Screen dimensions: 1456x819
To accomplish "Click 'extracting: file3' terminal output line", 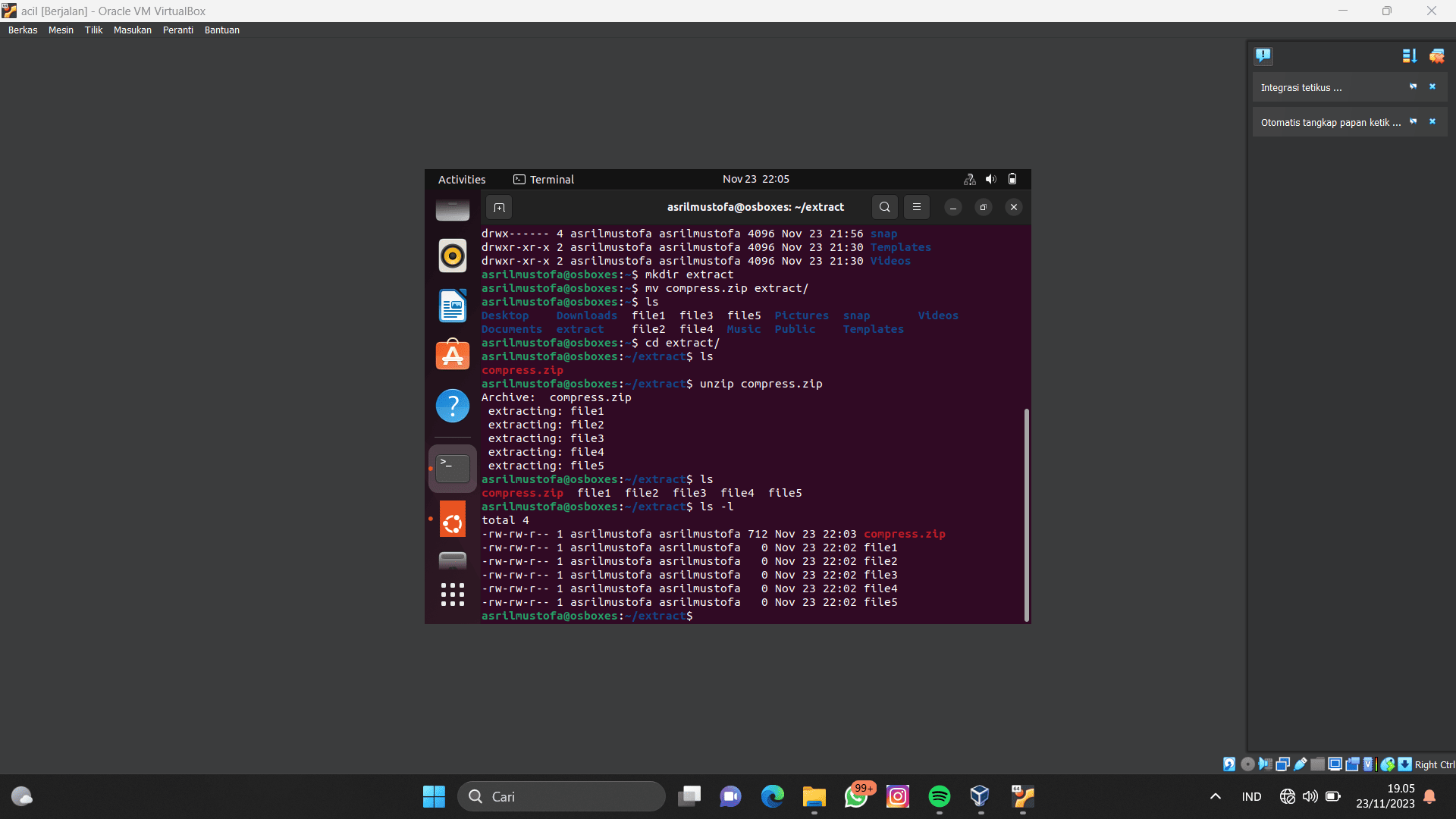I will pyautogui.click(x=546, y=439).
